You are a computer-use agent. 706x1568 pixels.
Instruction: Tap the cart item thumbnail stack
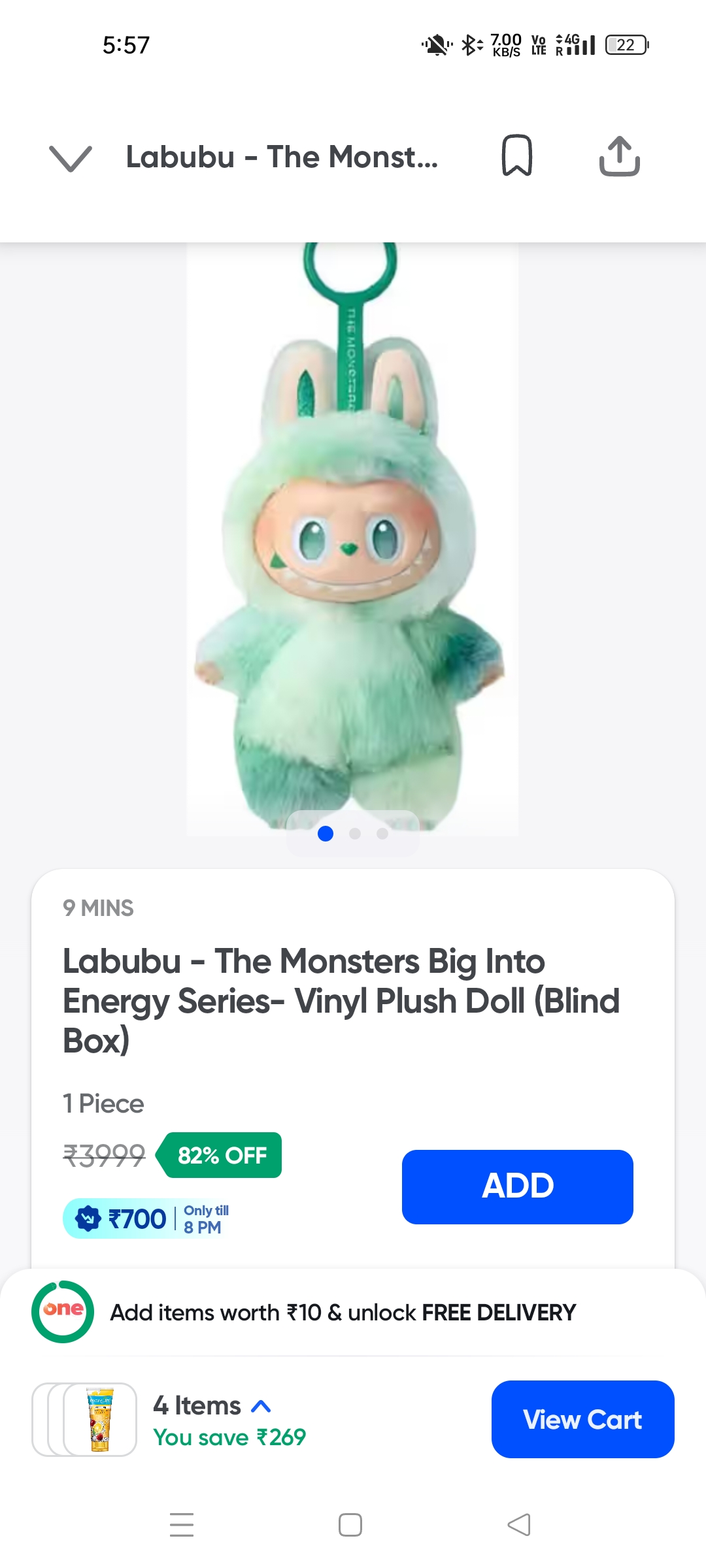coord(84,1419)
